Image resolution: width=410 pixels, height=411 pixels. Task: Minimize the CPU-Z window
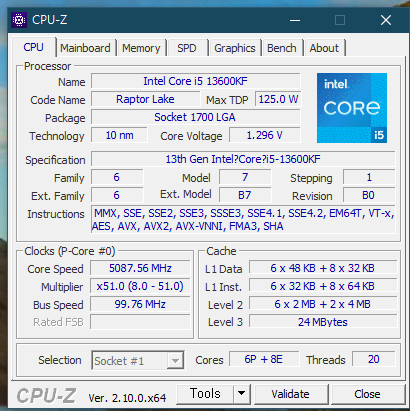[295, 20]
